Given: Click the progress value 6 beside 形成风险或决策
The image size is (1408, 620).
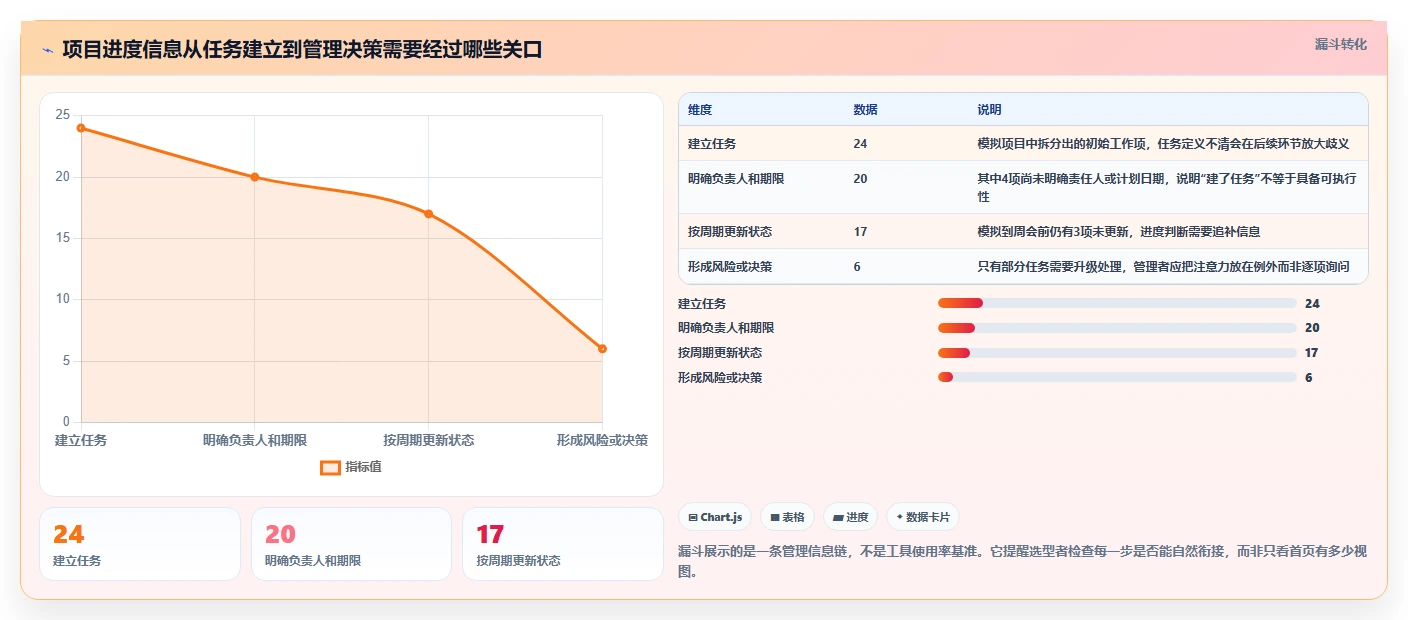Looking at the screenshot, I should click(1309, 377).
